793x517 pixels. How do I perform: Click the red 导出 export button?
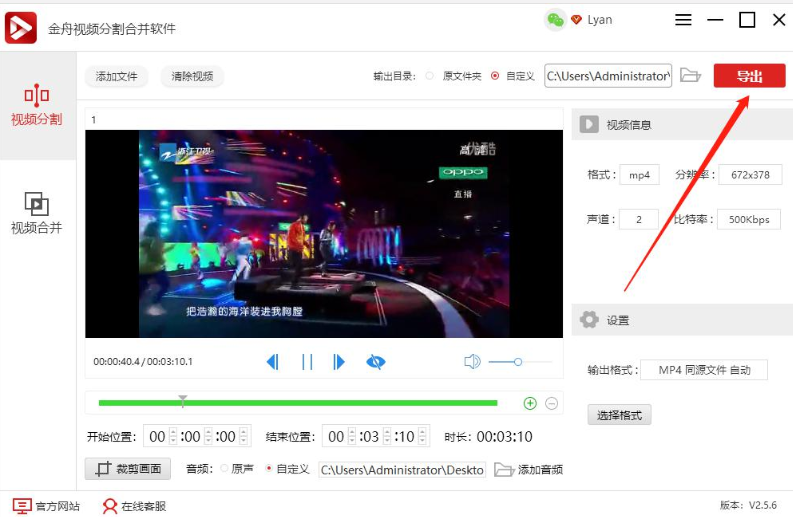tap(749, 76)
